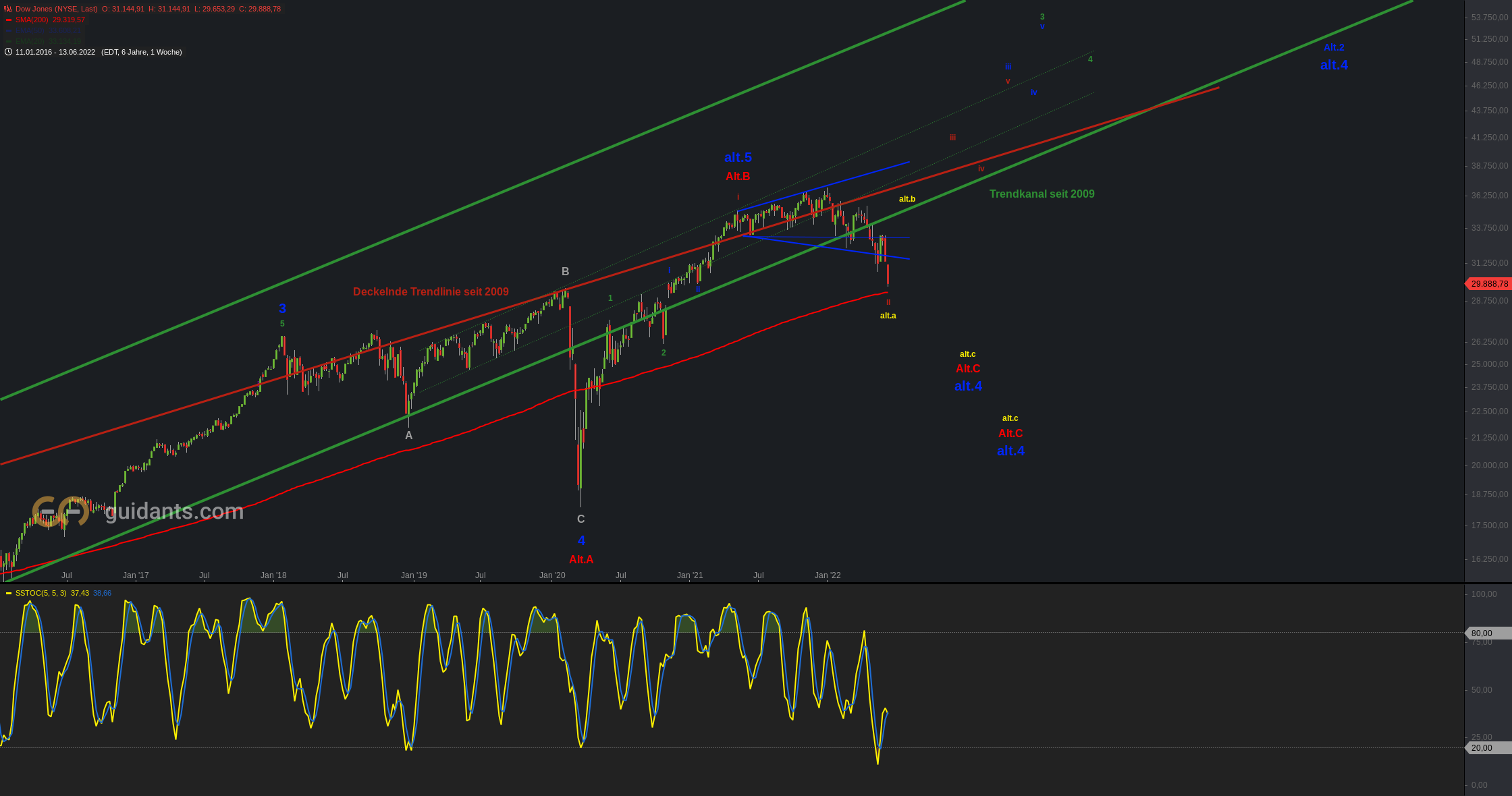Open the 11.01.2016 - 13.06.2022 time range selector
The width and height of the screenshot is (1512, 796).
(x=55, y=52)
